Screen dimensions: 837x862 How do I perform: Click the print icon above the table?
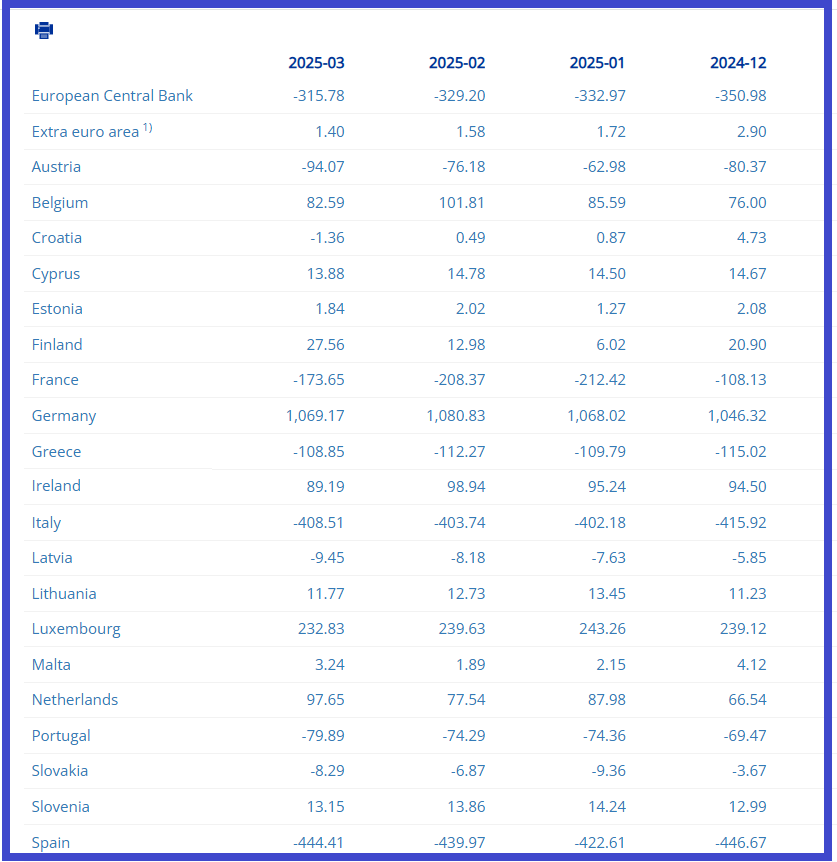(x=44, y=30)
